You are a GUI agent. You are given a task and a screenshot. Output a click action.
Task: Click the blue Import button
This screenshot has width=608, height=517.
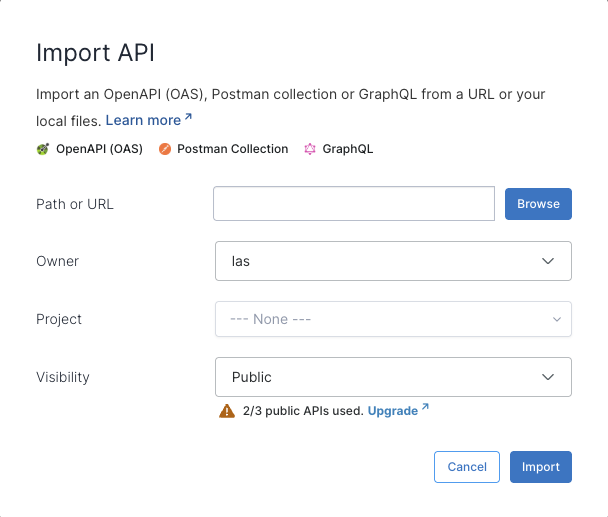(x=541, y=467)
